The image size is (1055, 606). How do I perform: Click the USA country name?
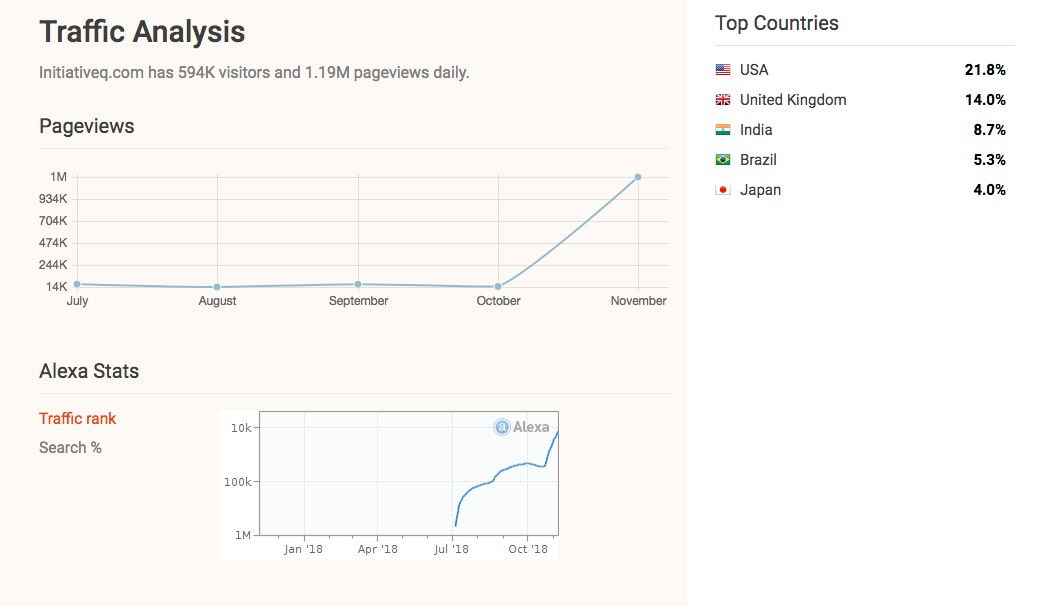754,70
